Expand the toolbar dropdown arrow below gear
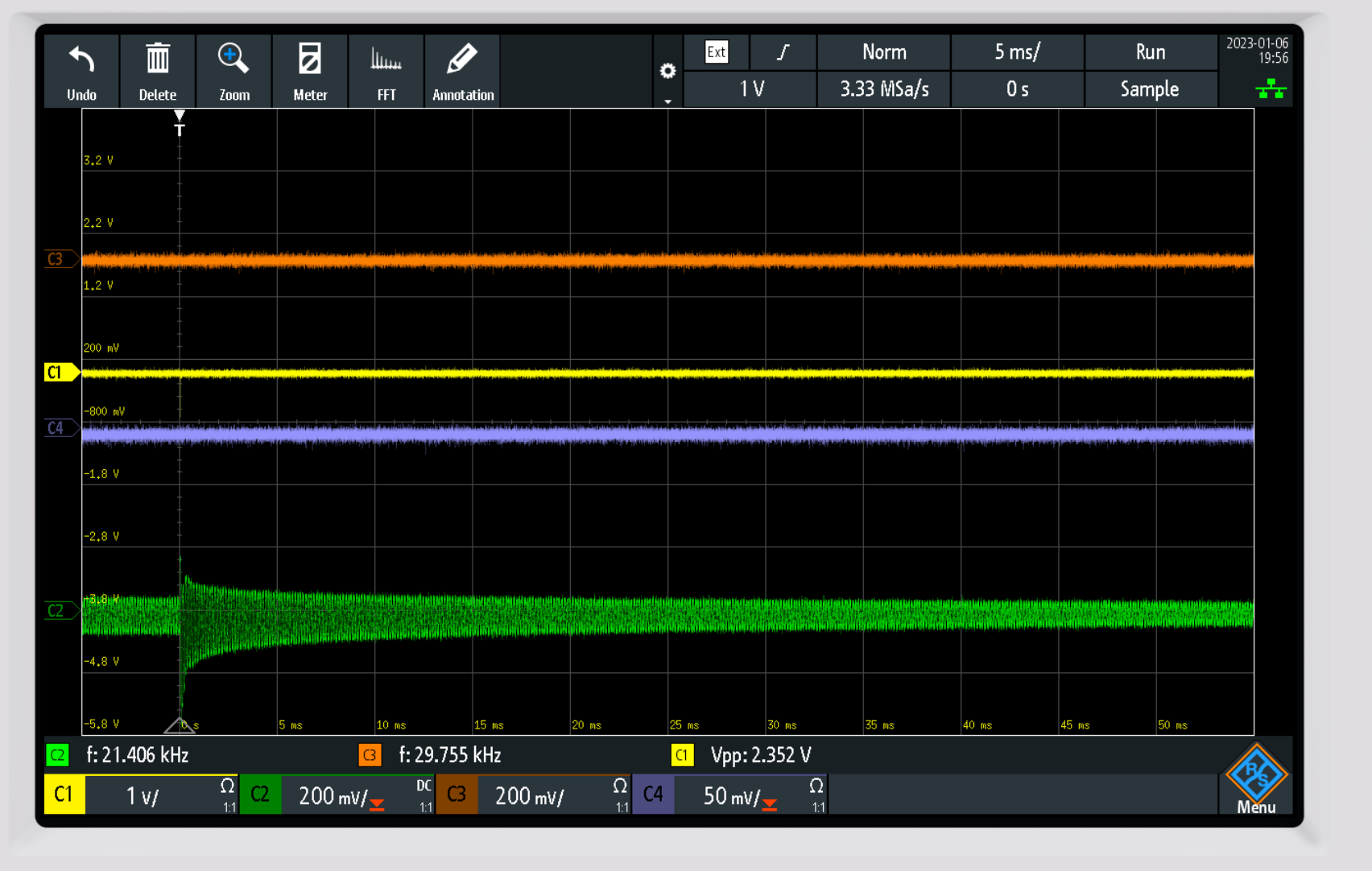This screenshot has height=871, width=1372. (667, 101)
